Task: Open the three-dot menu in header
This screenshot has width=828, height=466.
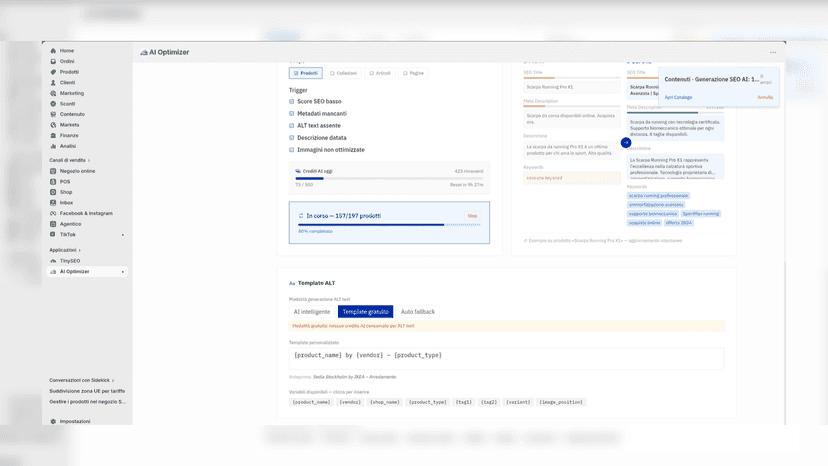Action: pyautogui.click(x=773, y=52)
